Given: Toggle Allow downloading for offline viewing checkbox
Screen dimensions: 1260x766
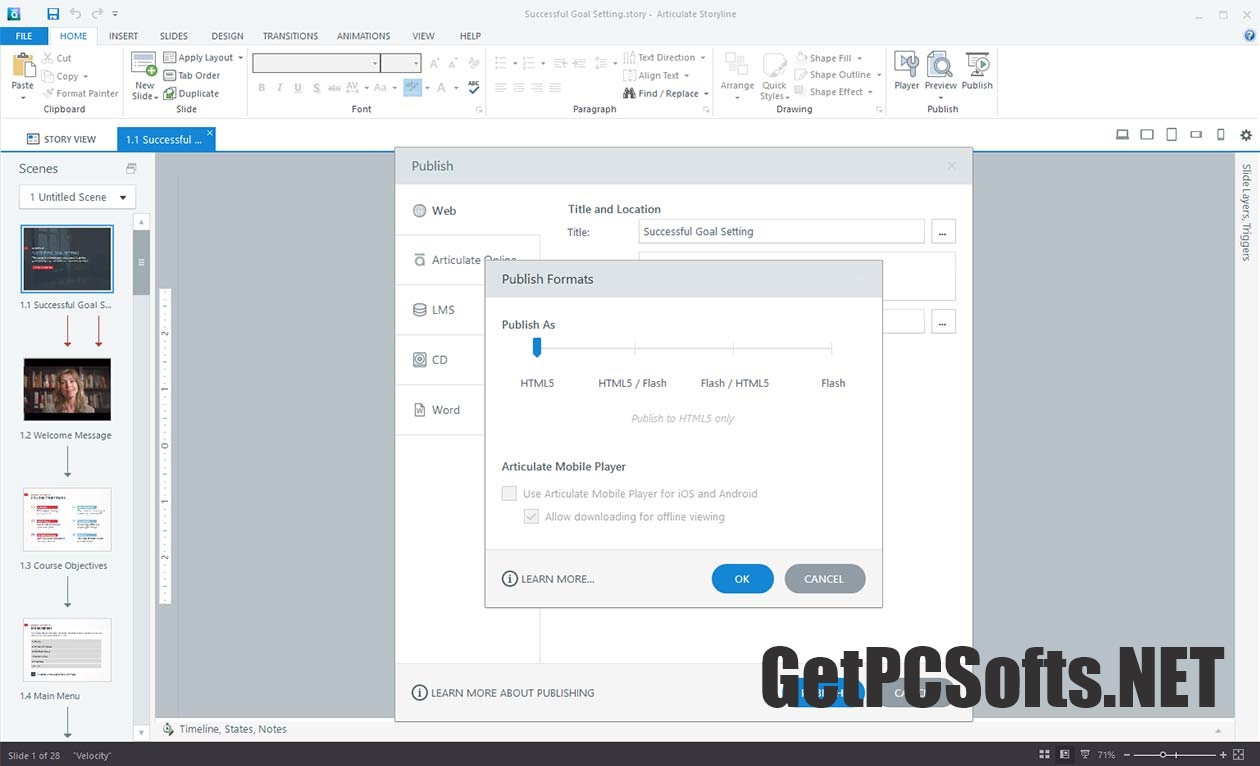Looking at the screenshot, I should pyautogui.click(x=532, y=517).
